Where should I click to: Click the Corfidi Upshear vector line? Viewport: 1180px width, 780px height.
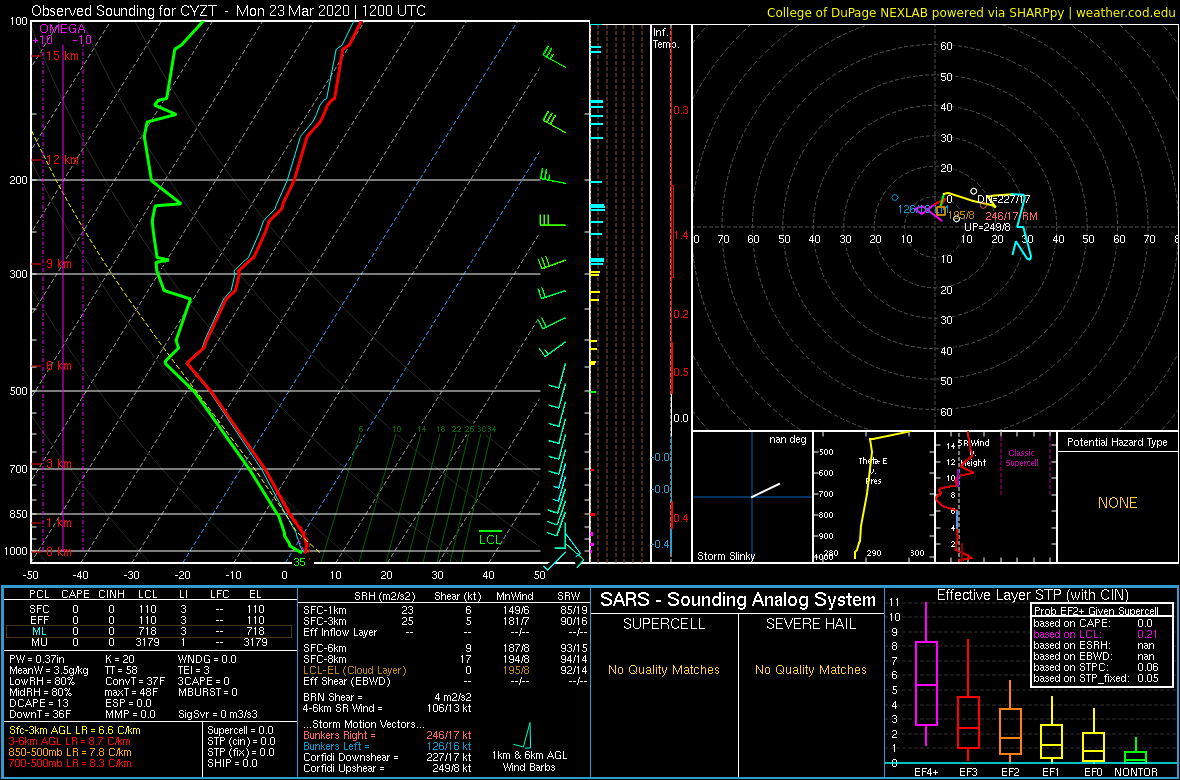390,768
